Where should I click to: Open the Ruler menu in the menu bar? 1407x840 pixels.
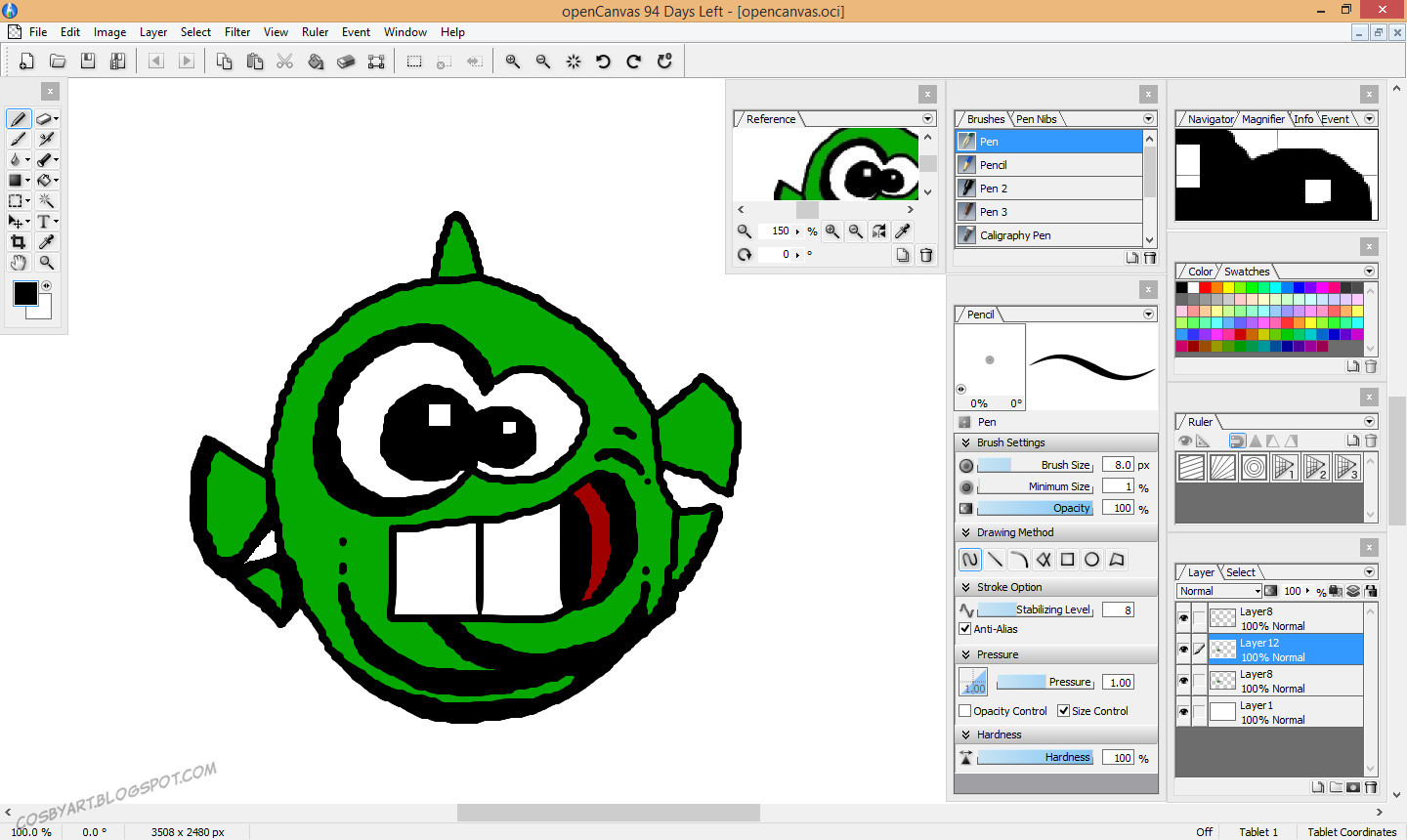(315, 32)
